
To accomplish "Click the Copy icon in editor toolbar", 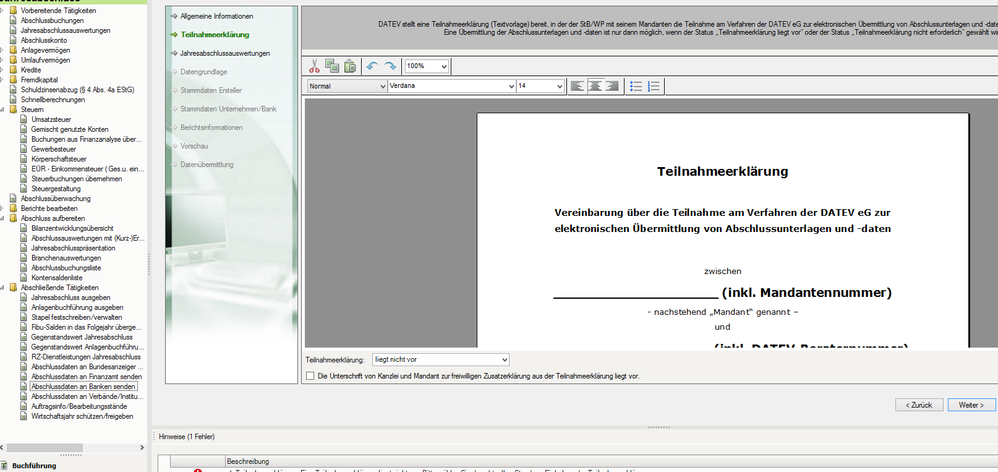I will [x=332, y=66].
